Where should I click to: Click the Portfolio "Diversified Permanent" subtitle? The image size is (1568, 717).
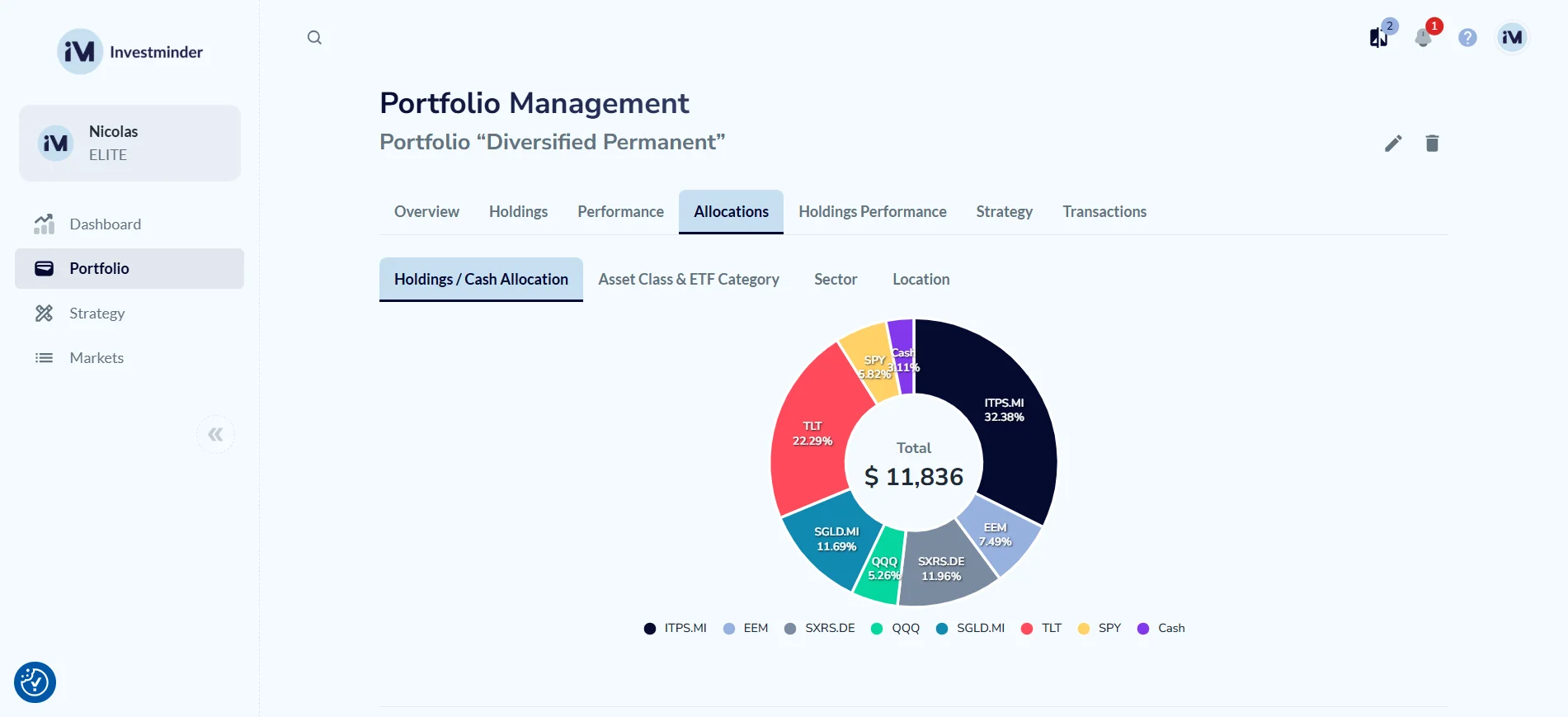pos(552,142)
